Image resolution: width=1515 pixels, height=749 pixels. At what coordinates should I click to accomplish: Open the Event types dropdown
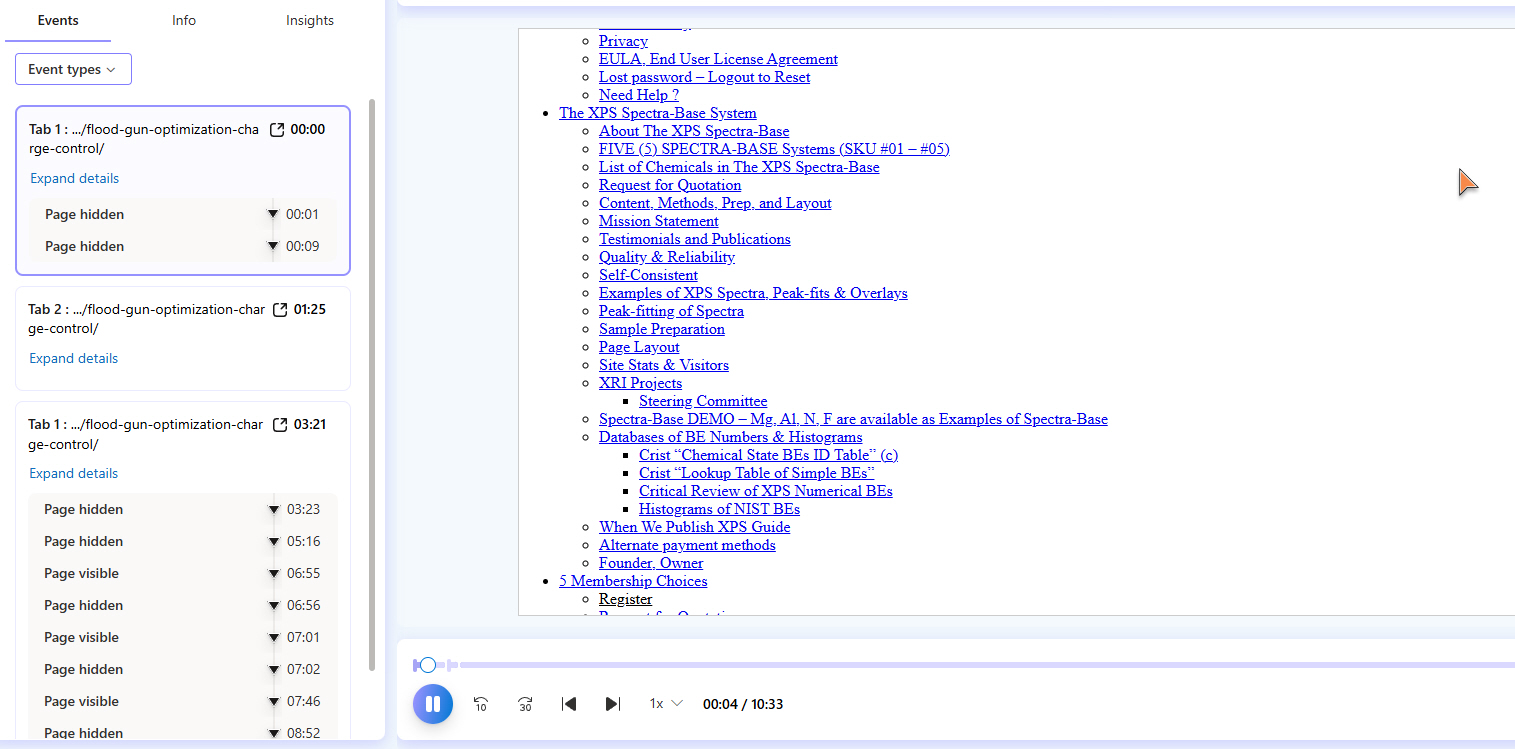73,69
